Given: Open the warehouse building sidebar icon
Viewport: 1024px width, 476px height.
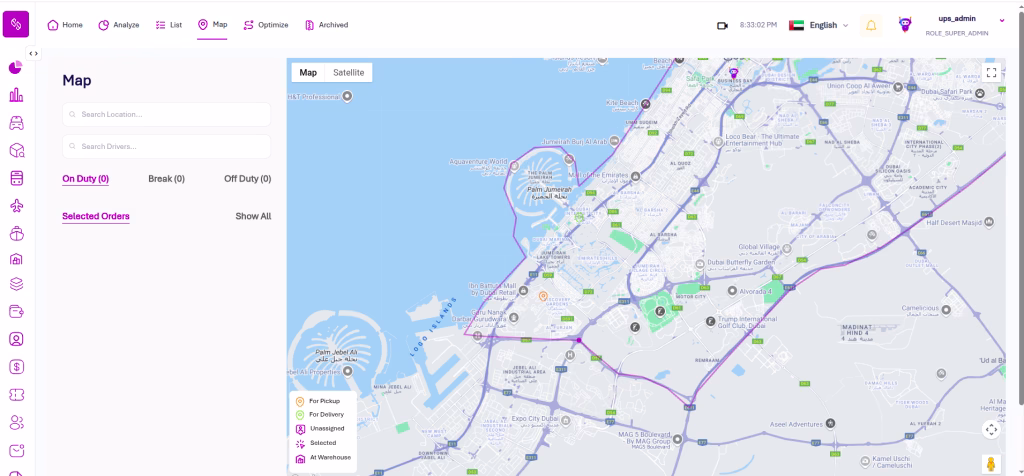Looking at the screenshot, I should [x=16, y=259].
